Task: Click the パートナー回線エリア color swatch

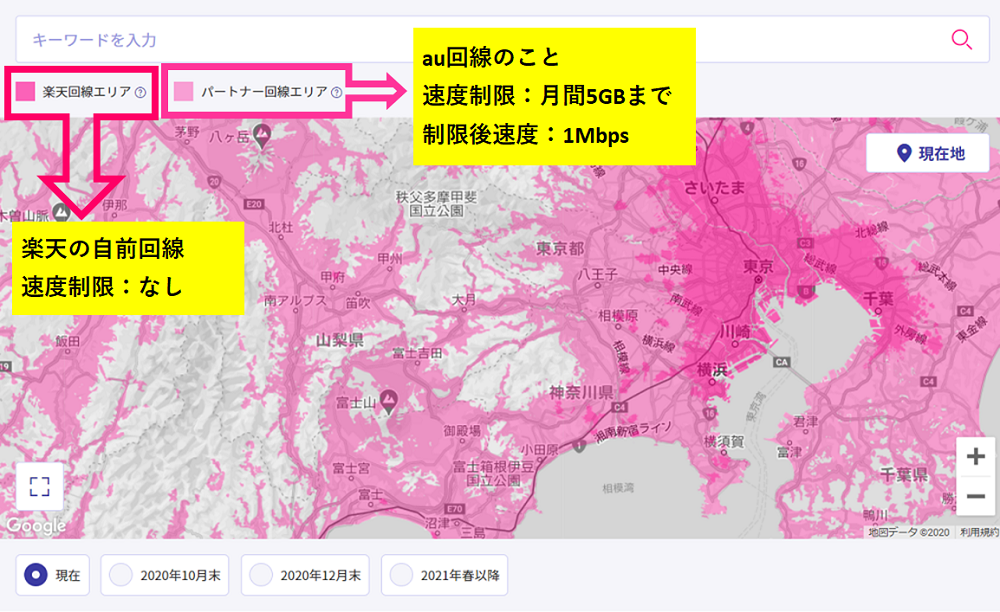Action: coord(184,92)
